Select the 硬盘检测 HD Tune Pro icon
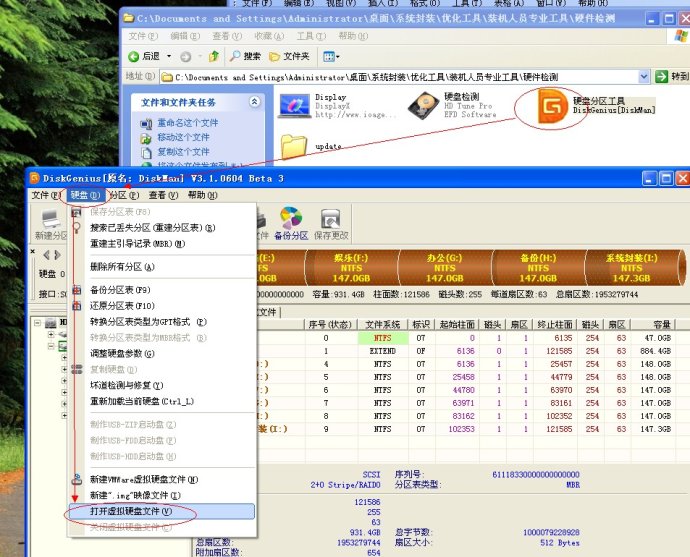Screen dimensions: 690x557 (423, 106)
